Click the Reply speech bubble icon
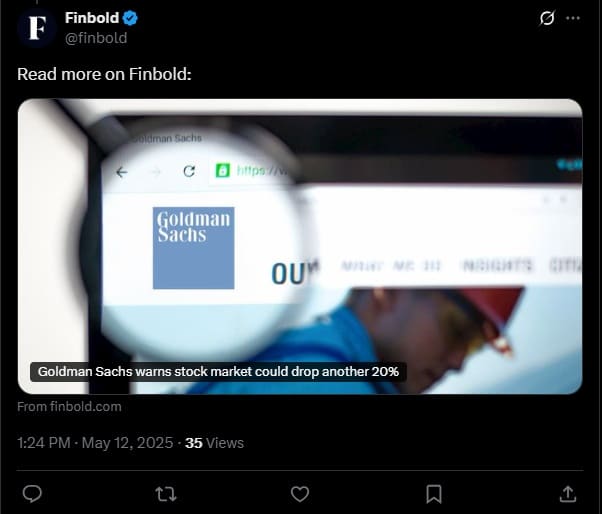This screenshot has width=602, height=514. (x=32, y=494)
